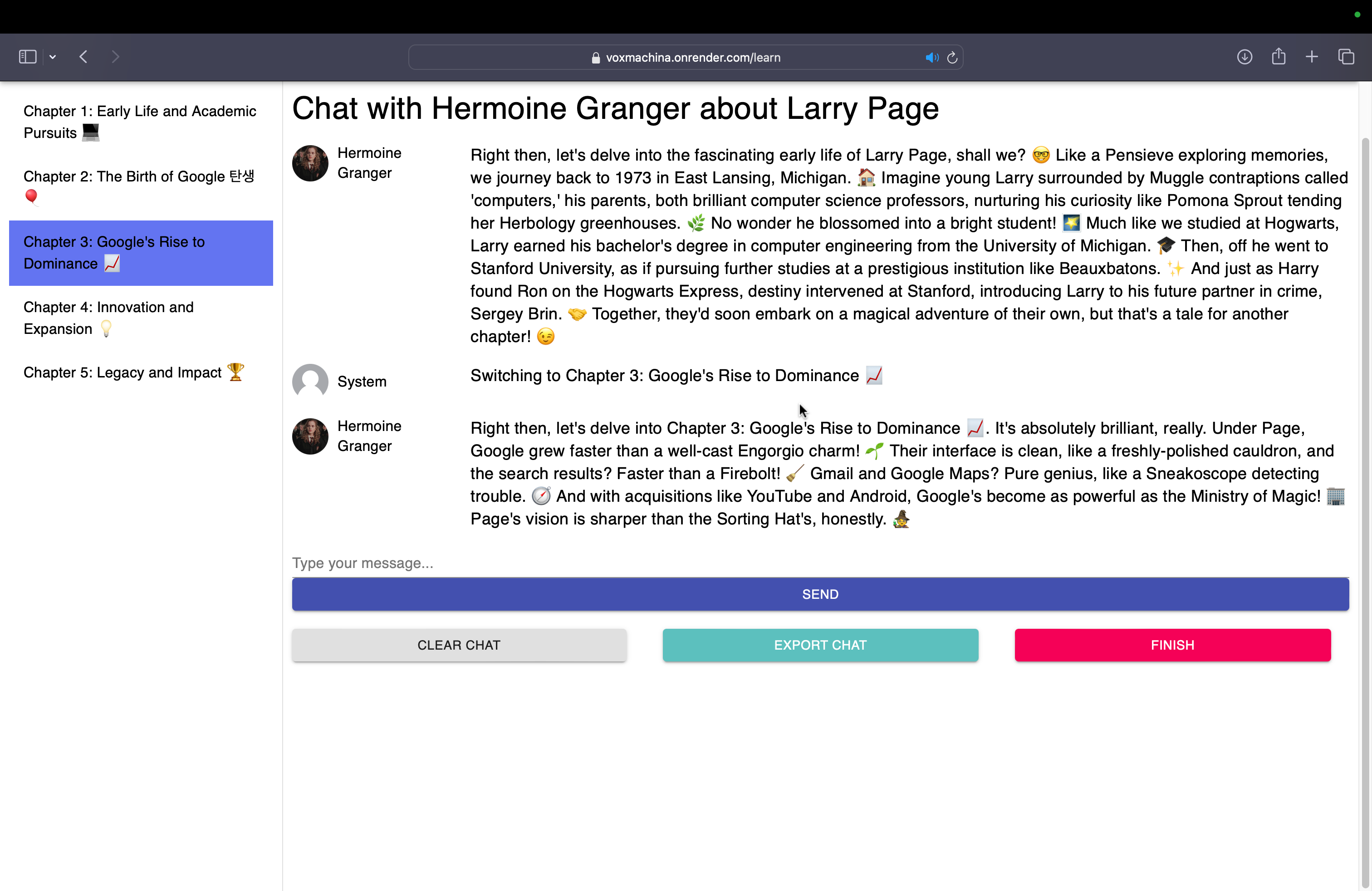
Task: Expand the sidebar options dropdown arrow
Action: pyautogui.click(x=53, y=56)
